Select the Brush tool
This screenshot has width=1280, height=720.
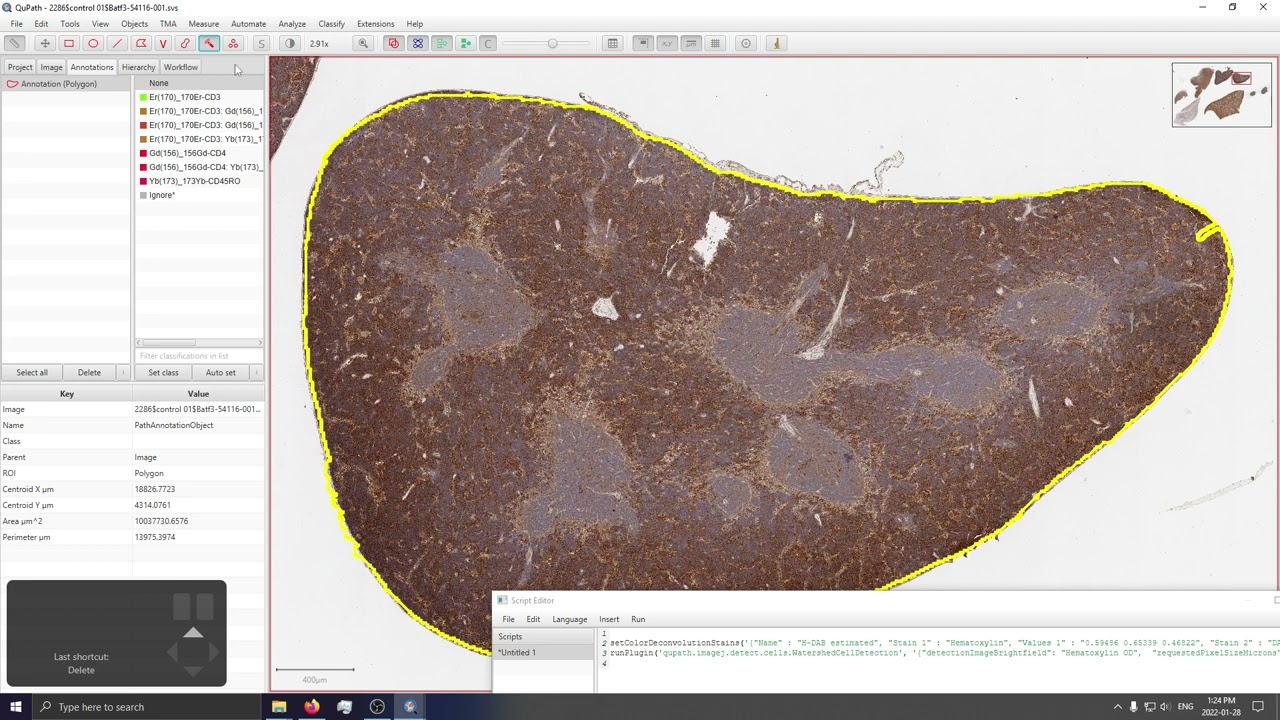coord(186,43)
